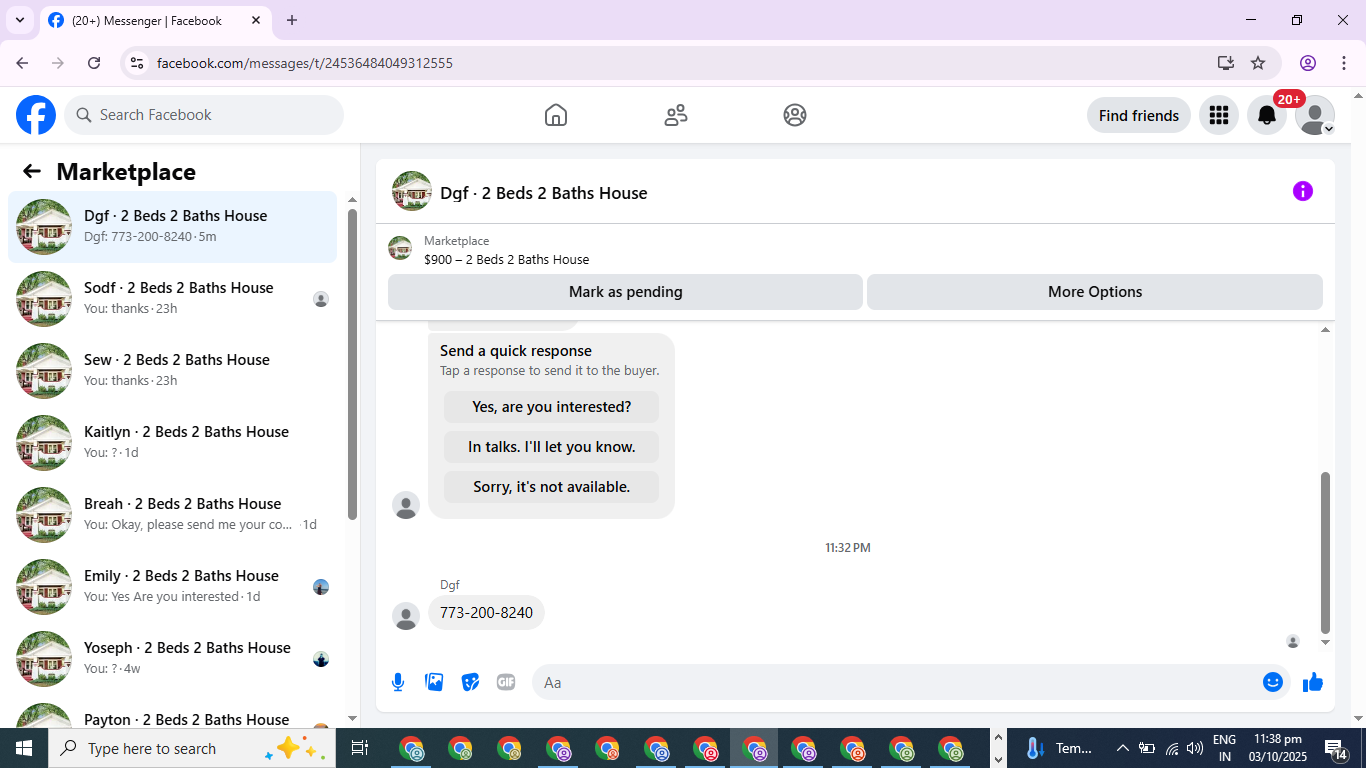Show hidden system tray icons

[x=1122, y=748]
